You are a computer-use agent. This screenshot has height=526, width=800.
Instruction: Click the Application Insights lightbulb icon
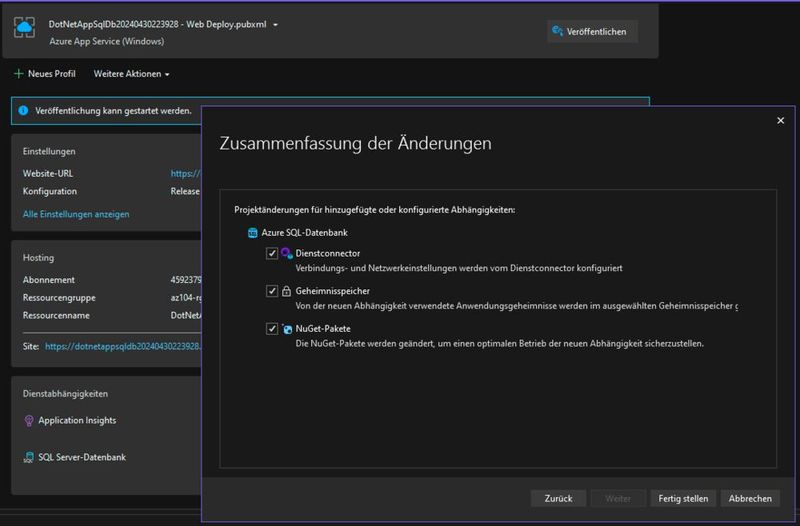(29, 421)
